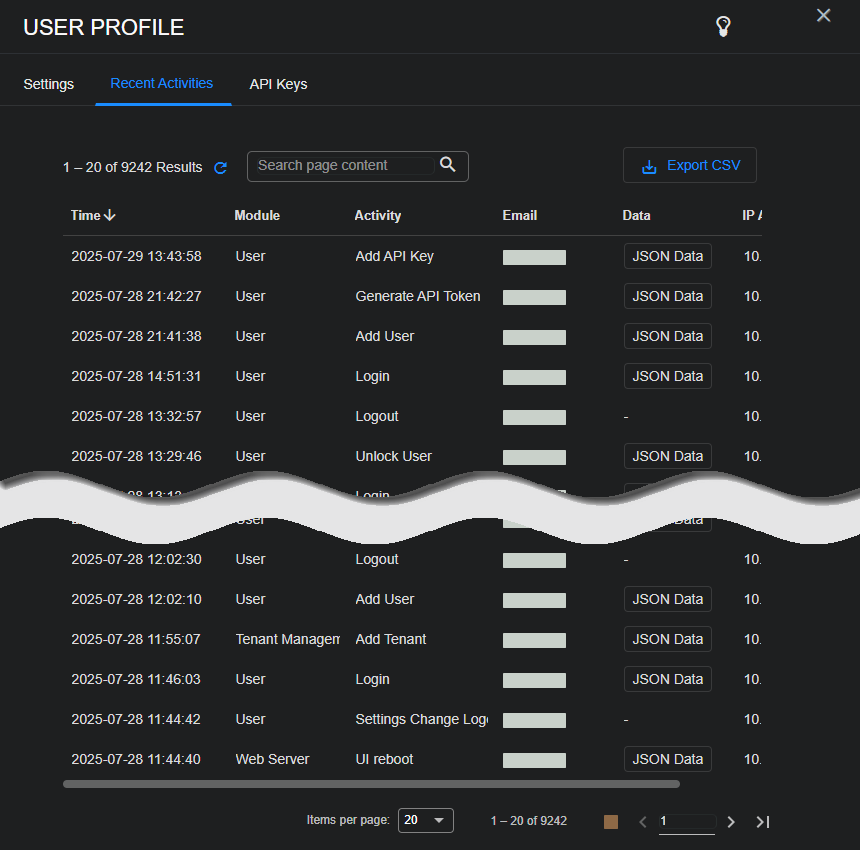Click the orange status square near pagination

pos(610,820)
